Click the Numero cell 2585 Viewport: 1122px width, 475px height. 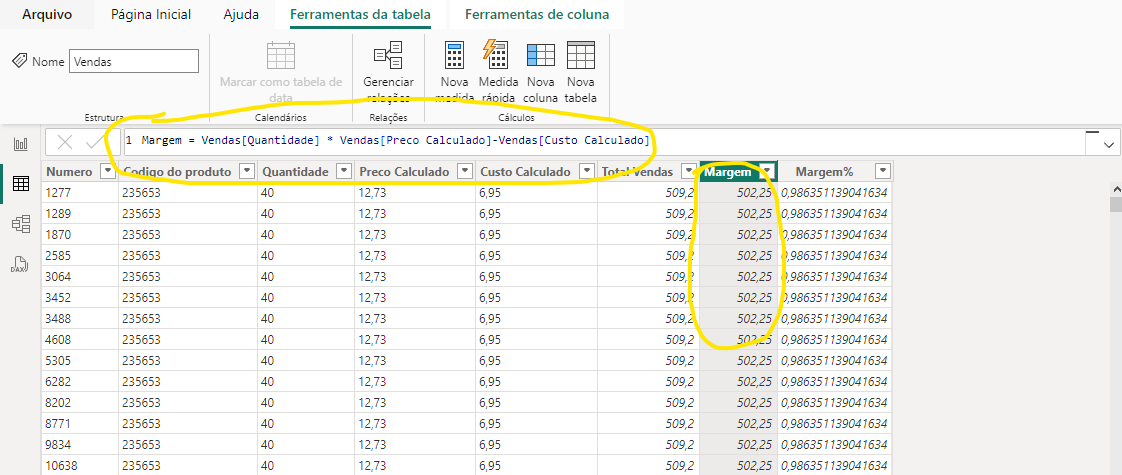(x=81, y=255)
